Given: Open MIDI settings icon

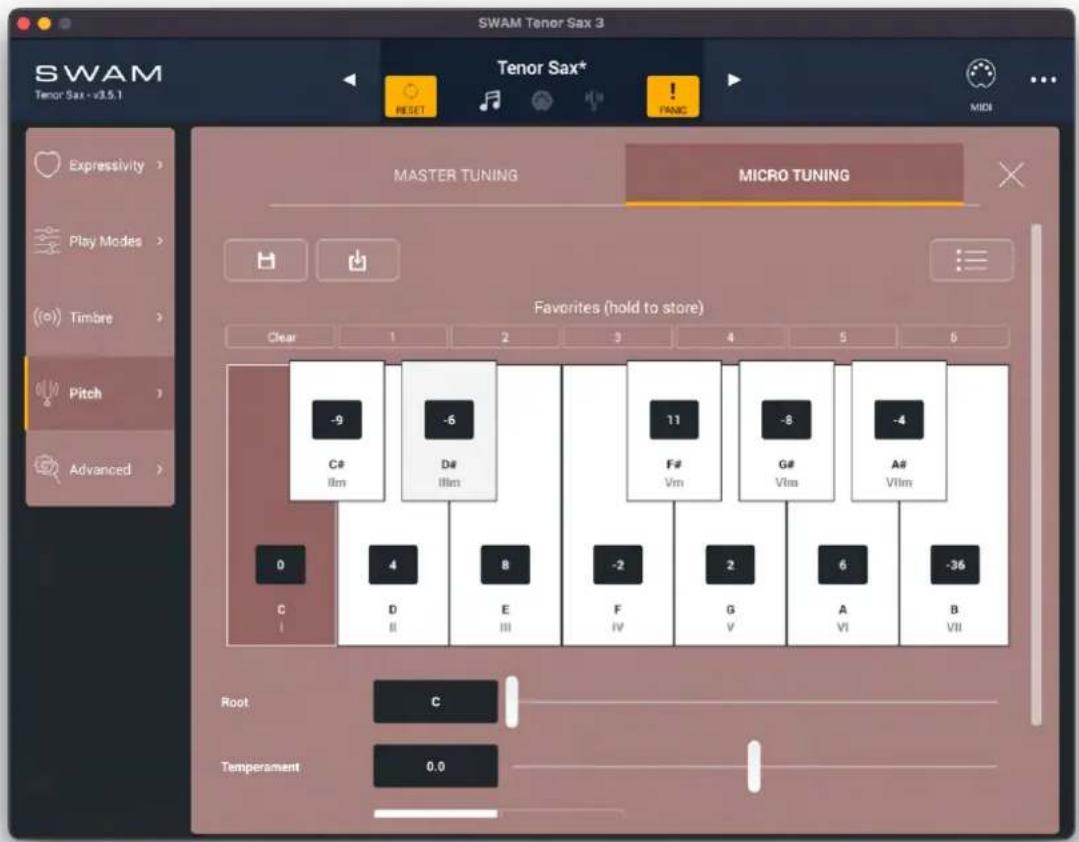Looking at the screenshot, I should pos(981,85).
